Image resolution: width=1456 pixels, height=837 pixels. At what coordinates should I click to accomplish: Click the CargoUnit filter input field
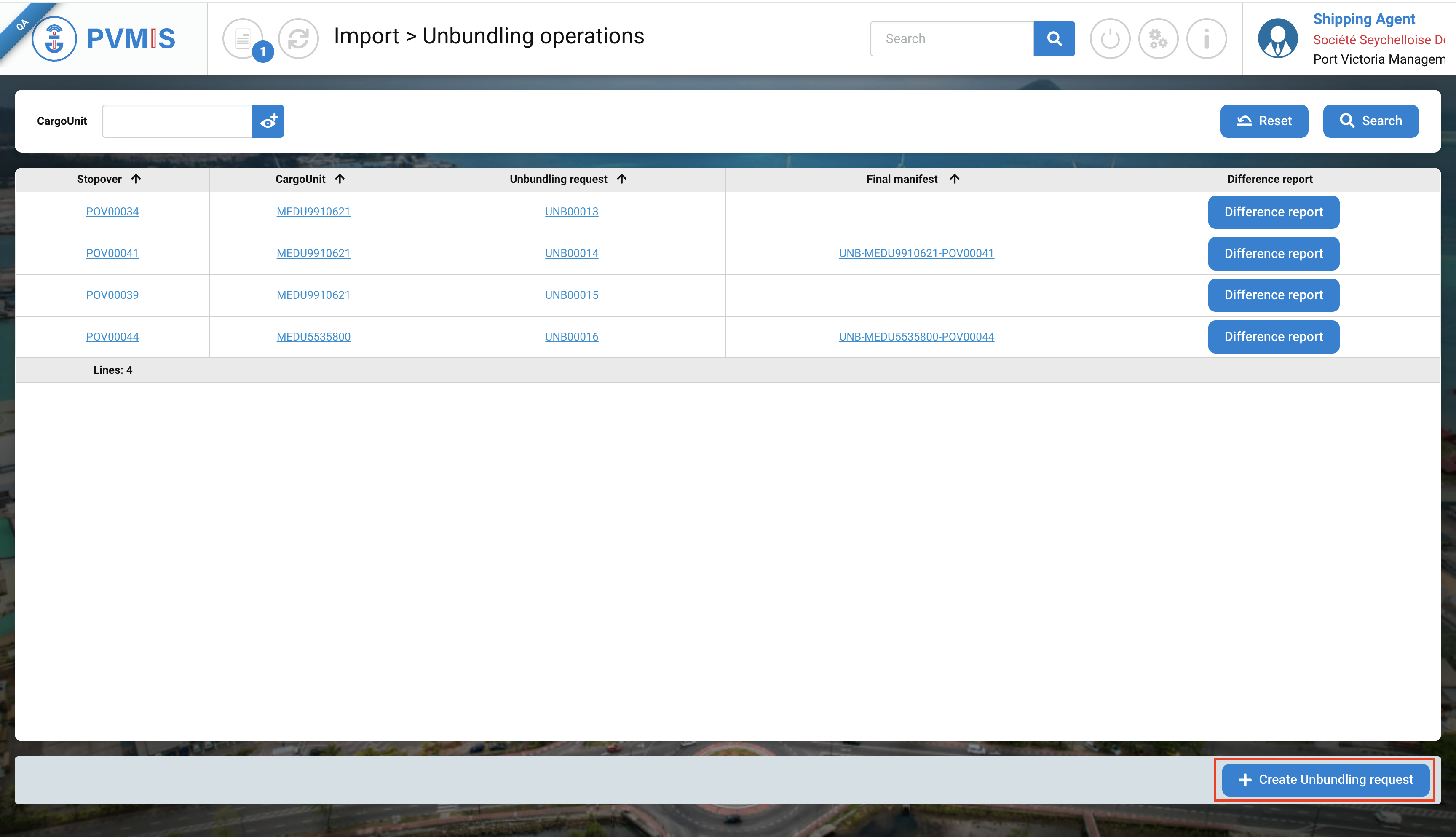click(x=177, y=121)
